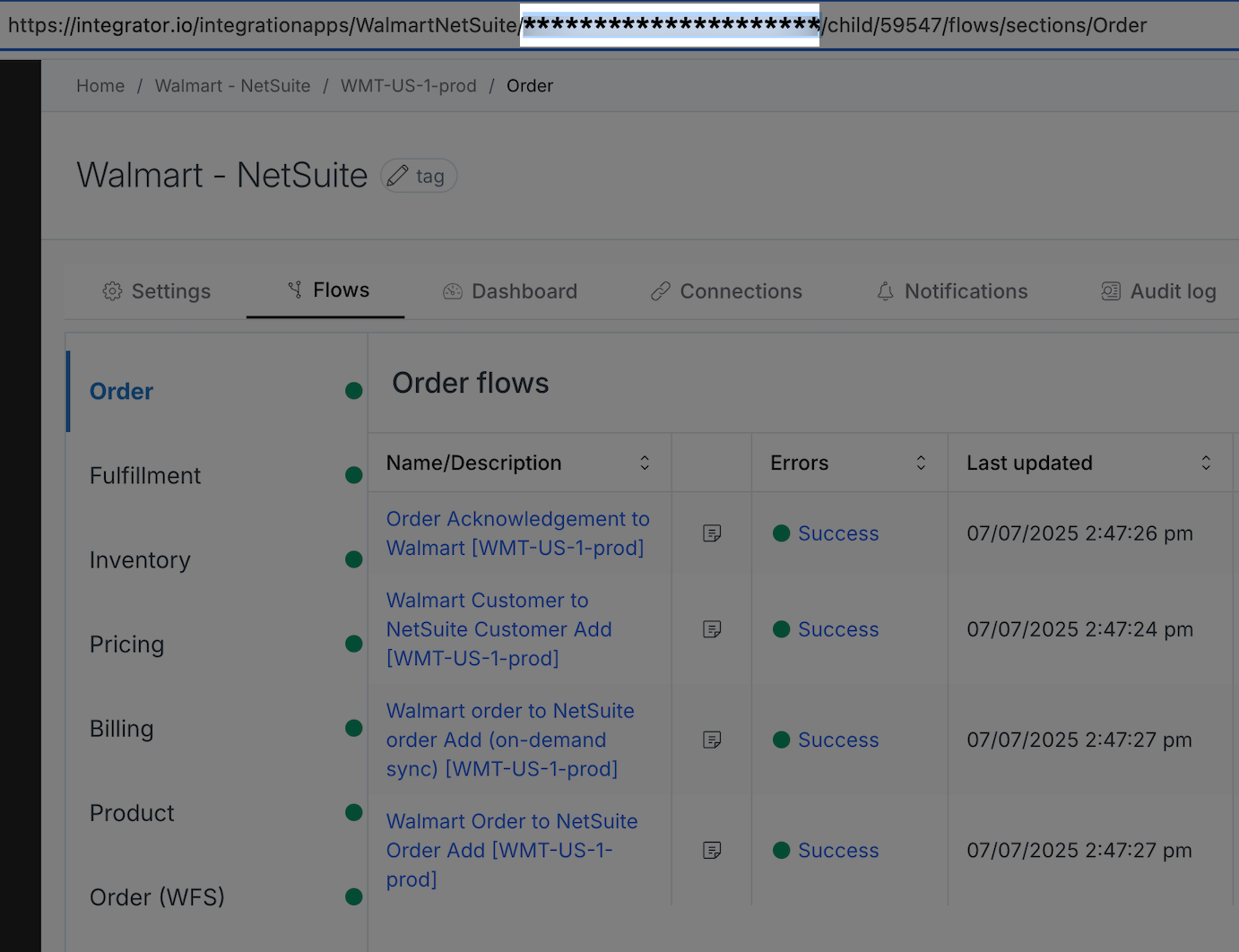This screenshot has width=1239, height=952.
Task: Sort flows by Last updated column arrows
Action: pyautogui.click(x=1206, y=463)
